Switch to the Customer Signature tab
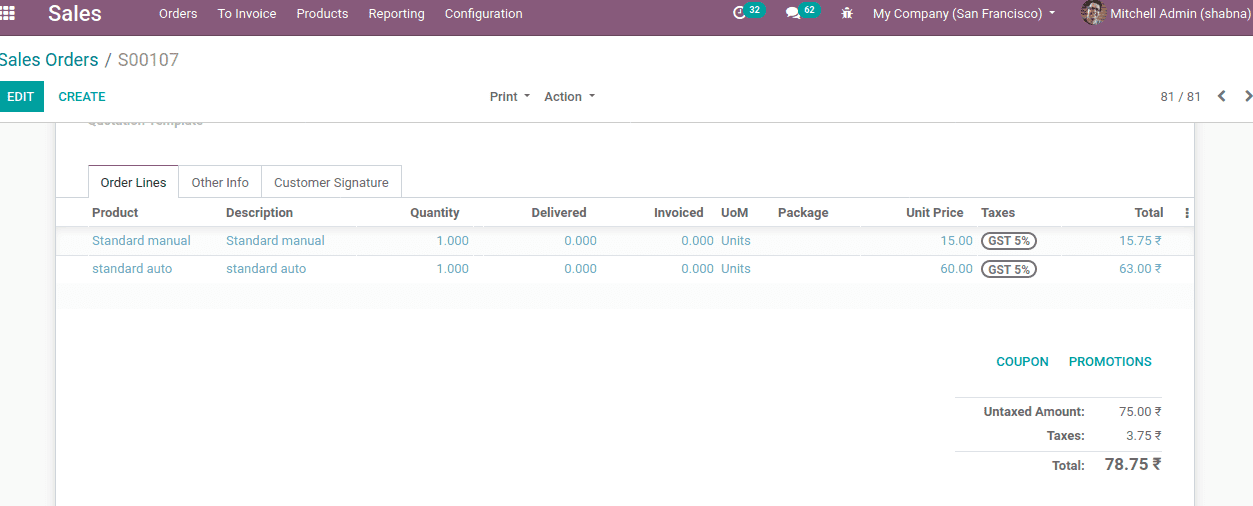 (331, 182)
